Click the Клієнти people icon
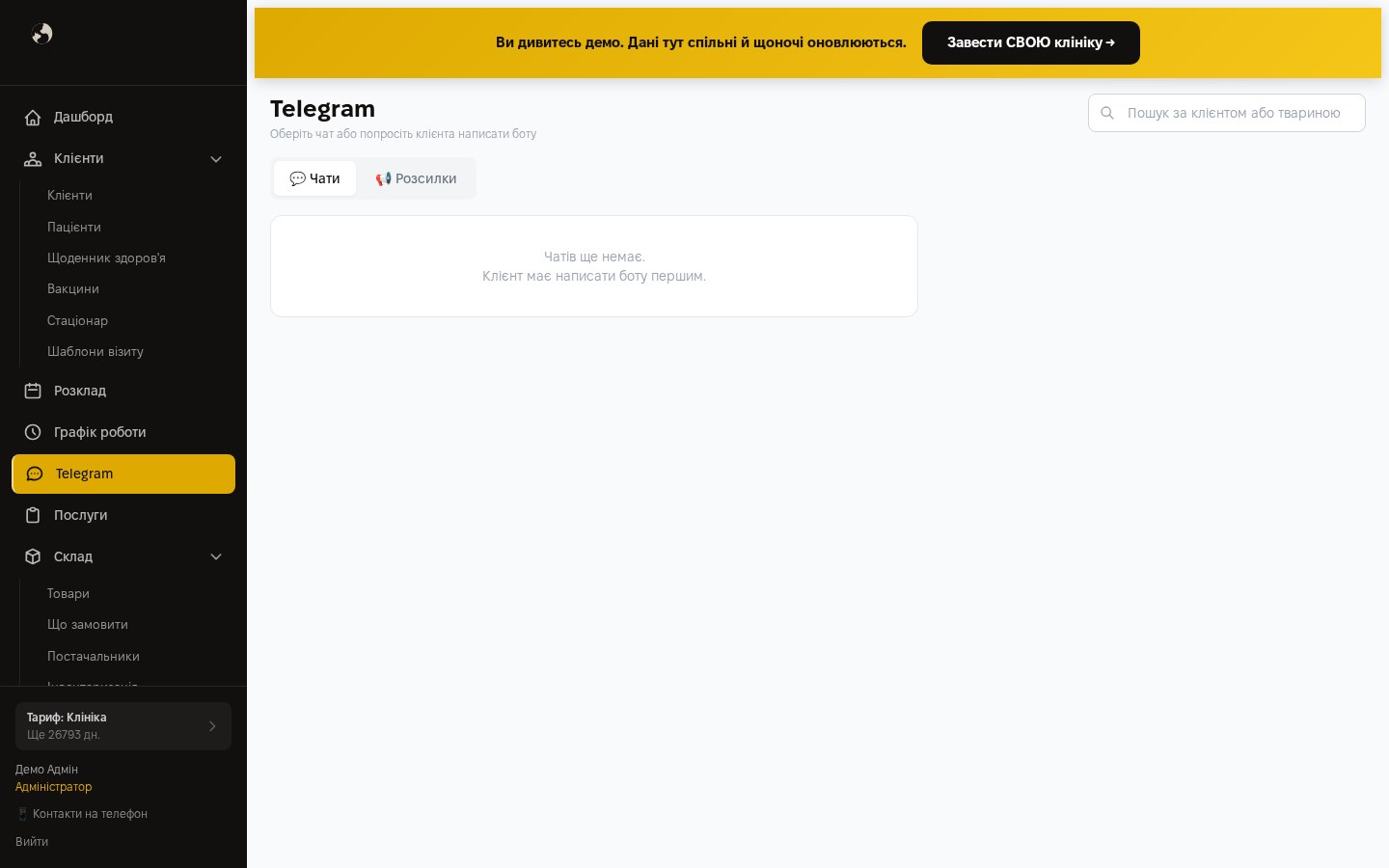This screenshot has height=868, width=1389. [x=33, y=159]
